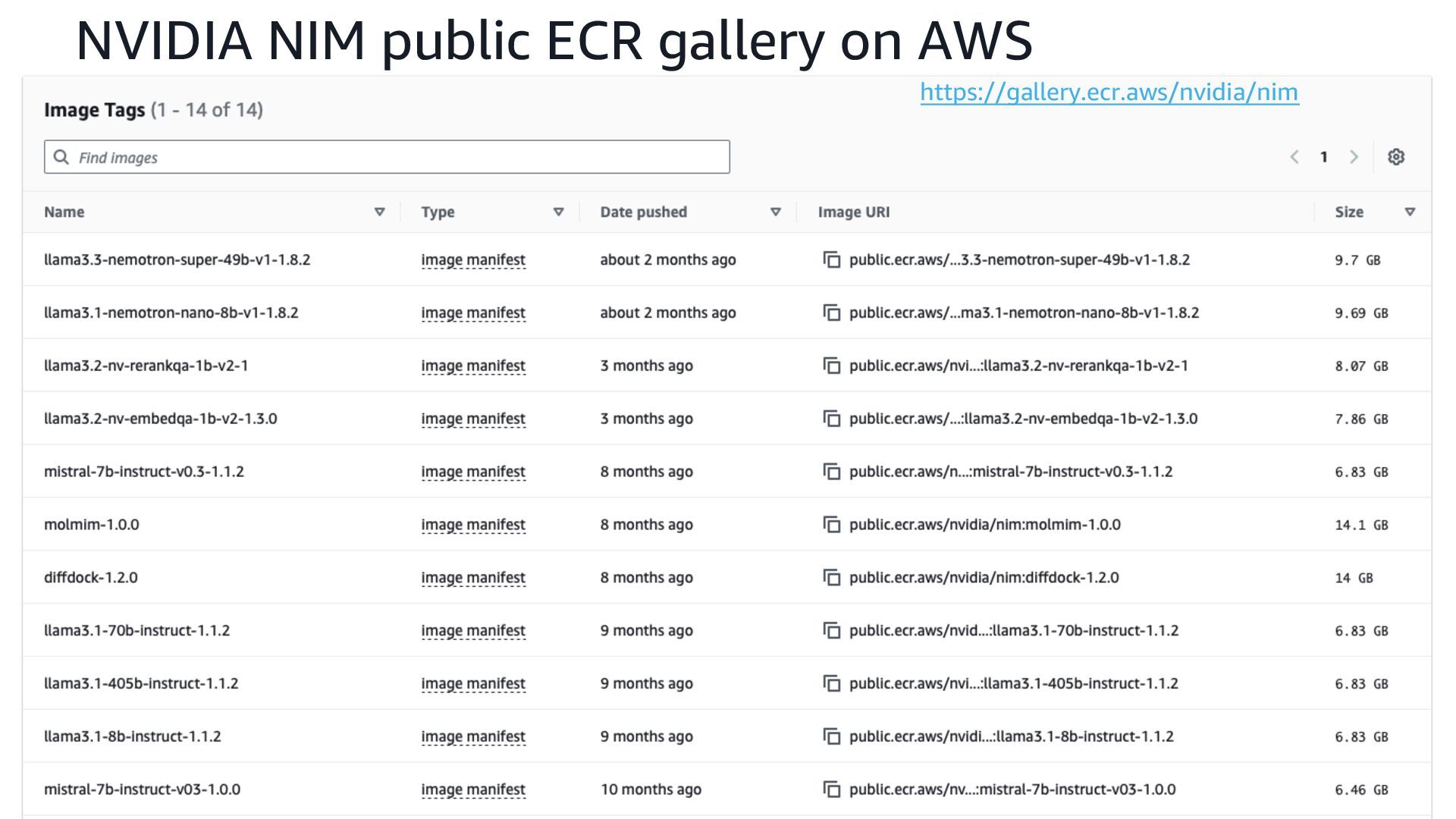
Task: Select page 1 in pagination
Action: tap(1324, 157)
